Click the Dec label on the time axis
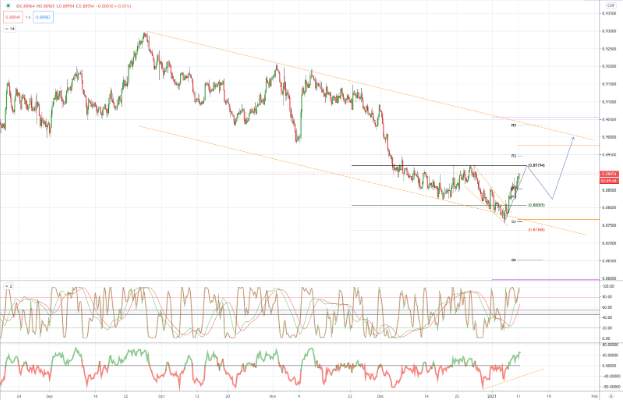Viewport: 623px width, 401px height. pos(380,396)
